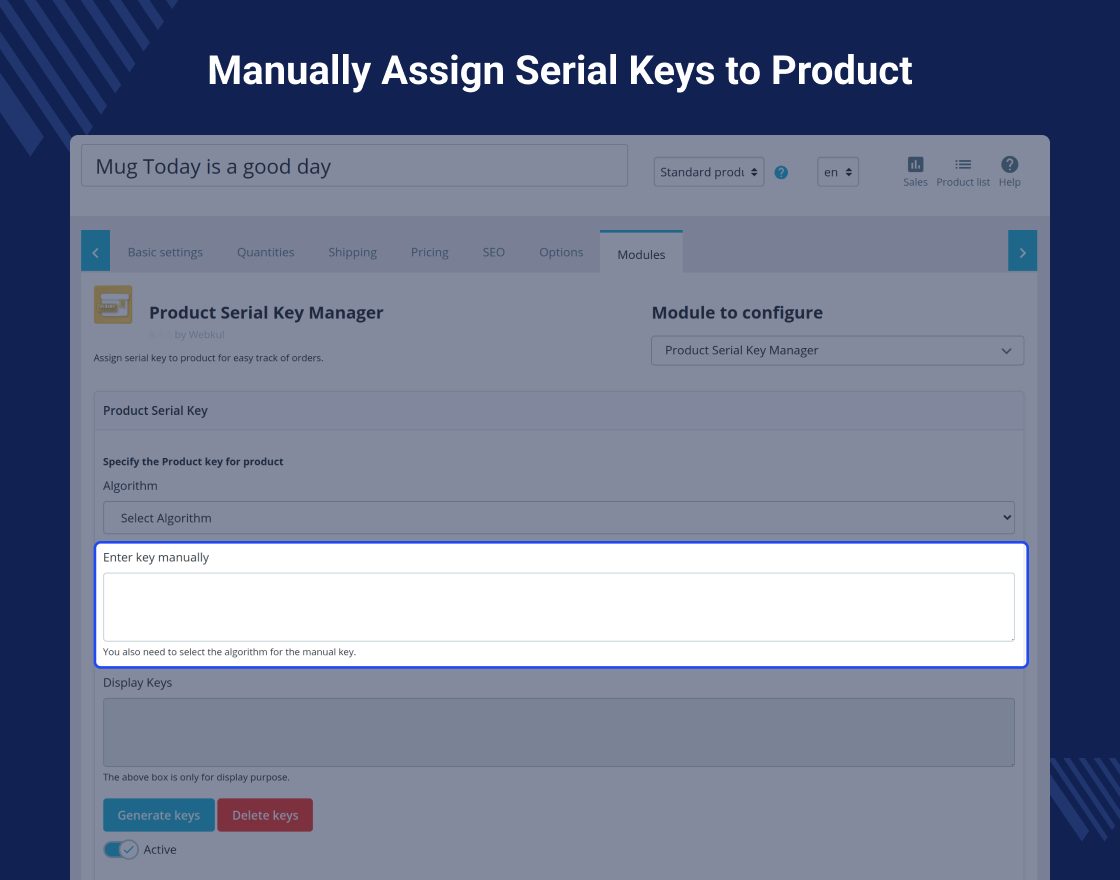Image resolution: width=1120 pixels, height=880 pixels.
Task: Click 'Specify the Product key for product' text
Action: pyautogui.click(x=193, y=461)
